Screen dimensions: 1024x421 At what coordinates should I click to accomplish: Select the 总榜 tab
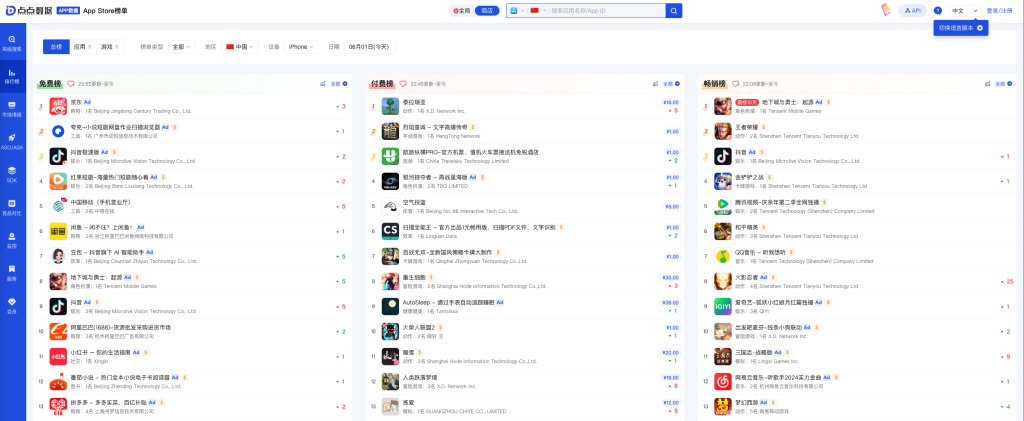tap(56, 47)
